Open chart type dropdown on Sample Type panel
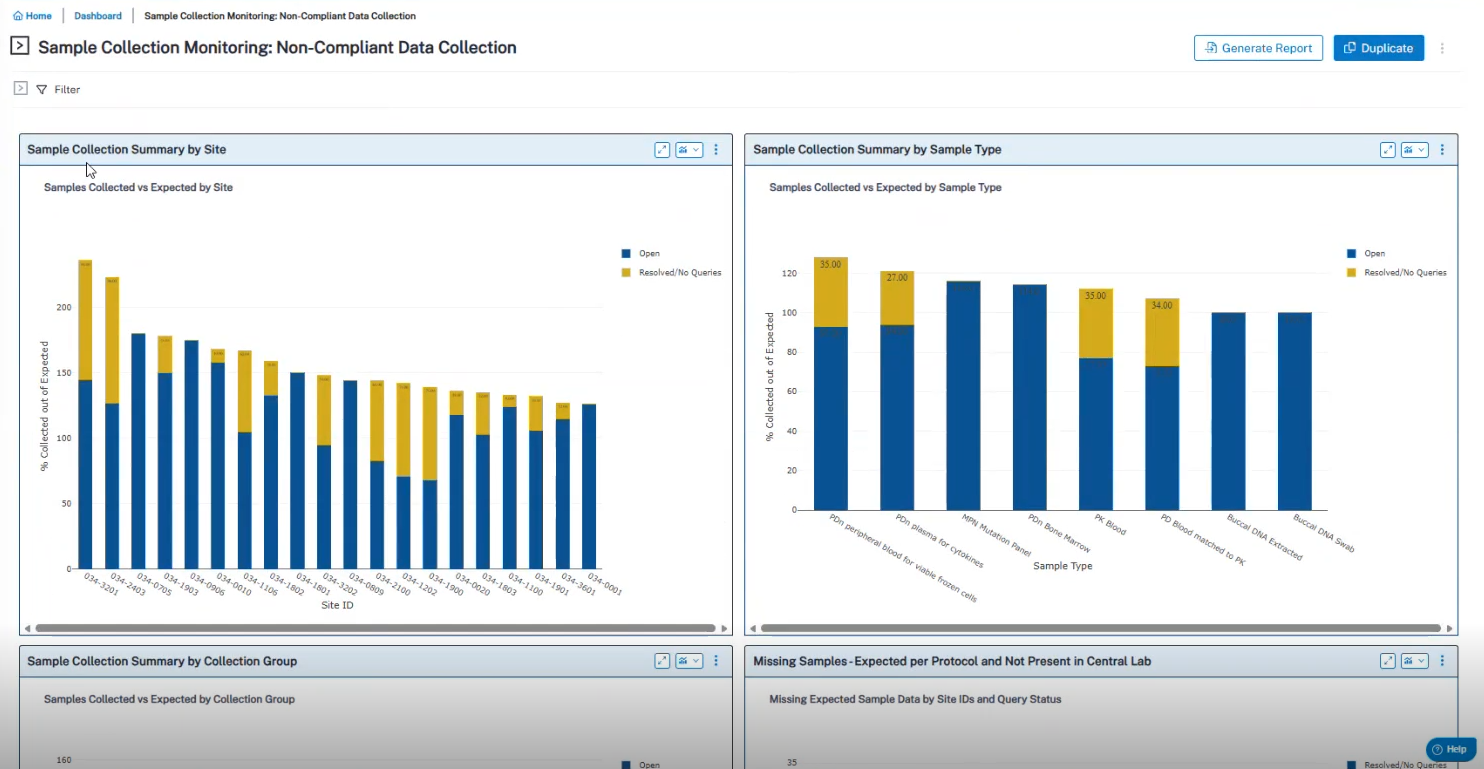This screenshot has width=1484, height=769. coord(1414,149)
